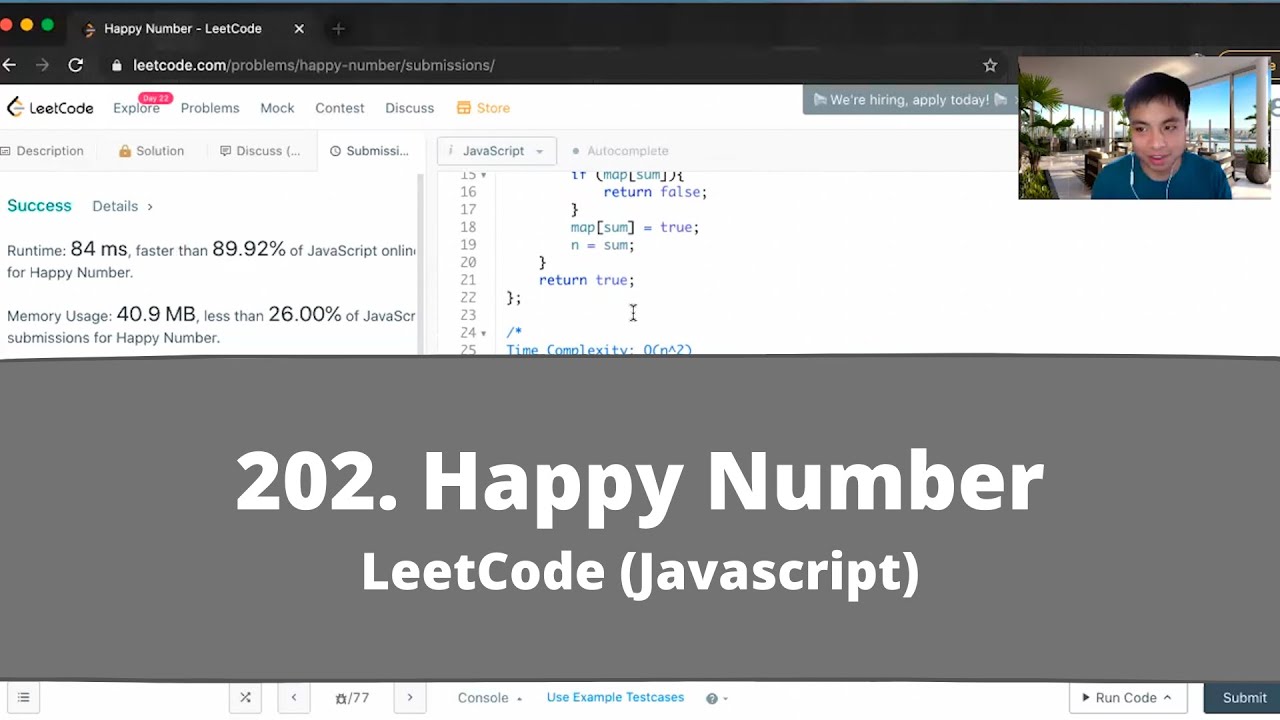Click the info icon beside JavaScript
1280x720 pixels.
[x=451, y=151]
